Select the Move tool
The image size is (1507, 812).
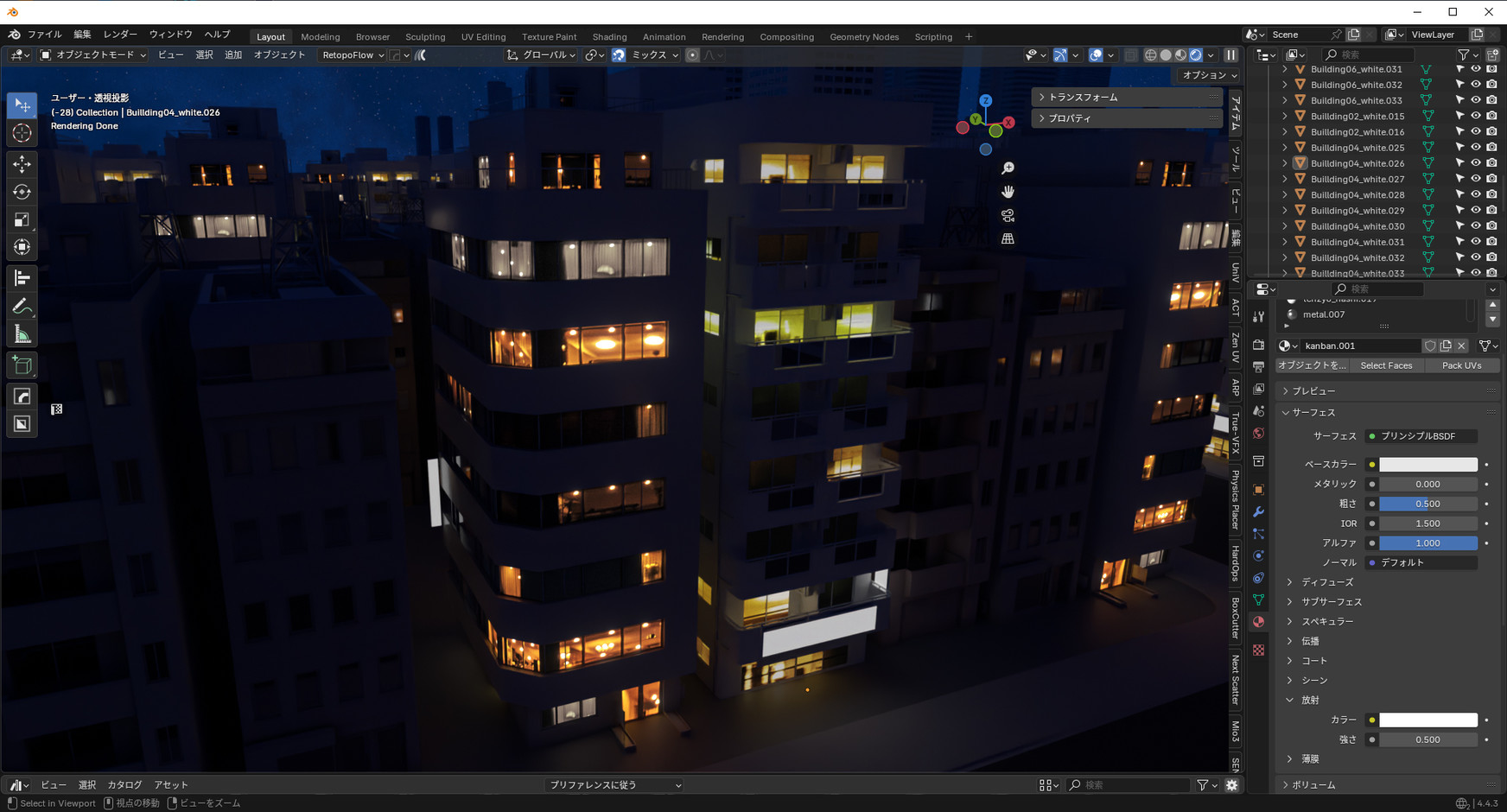[22, 164]
